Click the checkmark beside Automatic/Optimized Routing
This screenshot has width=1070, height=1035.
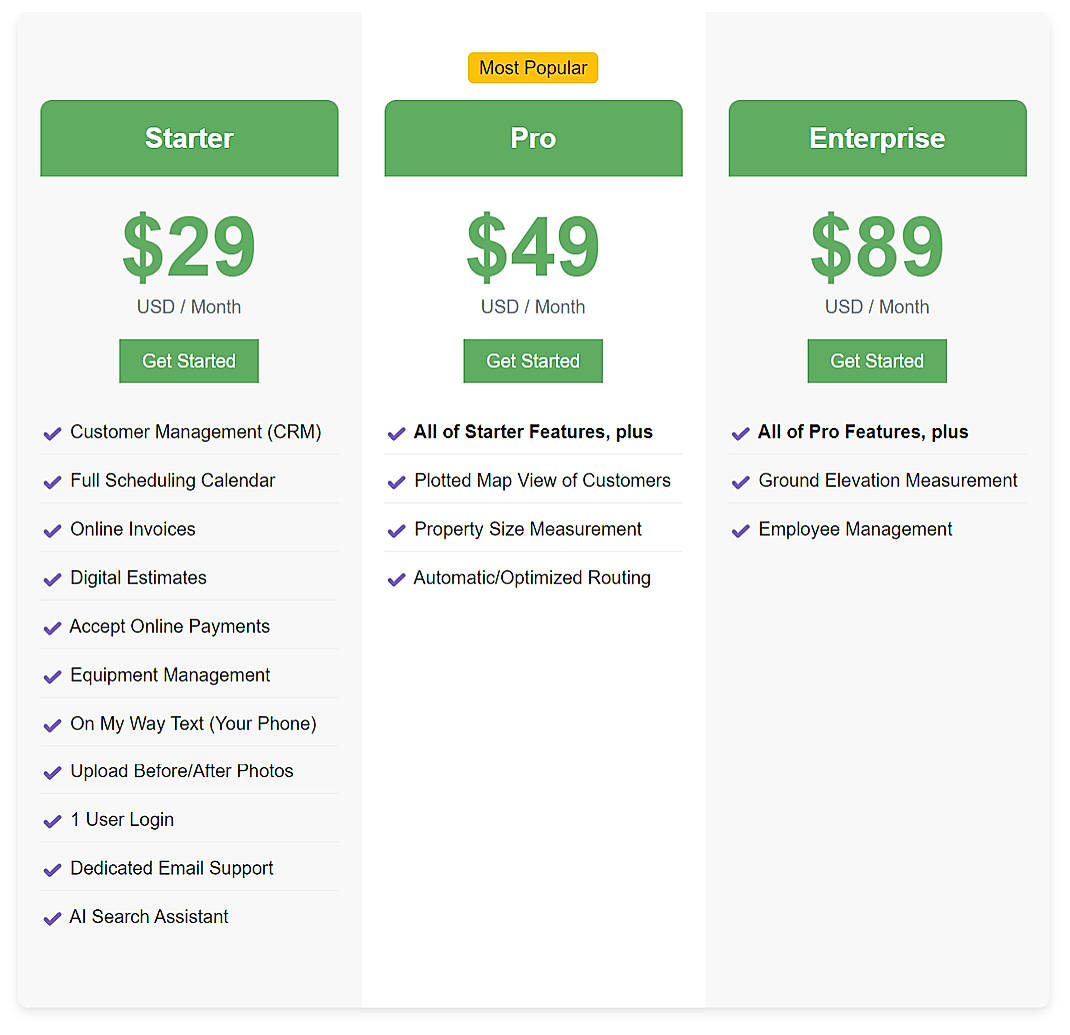pyautogui.click(x=396, y=579)
